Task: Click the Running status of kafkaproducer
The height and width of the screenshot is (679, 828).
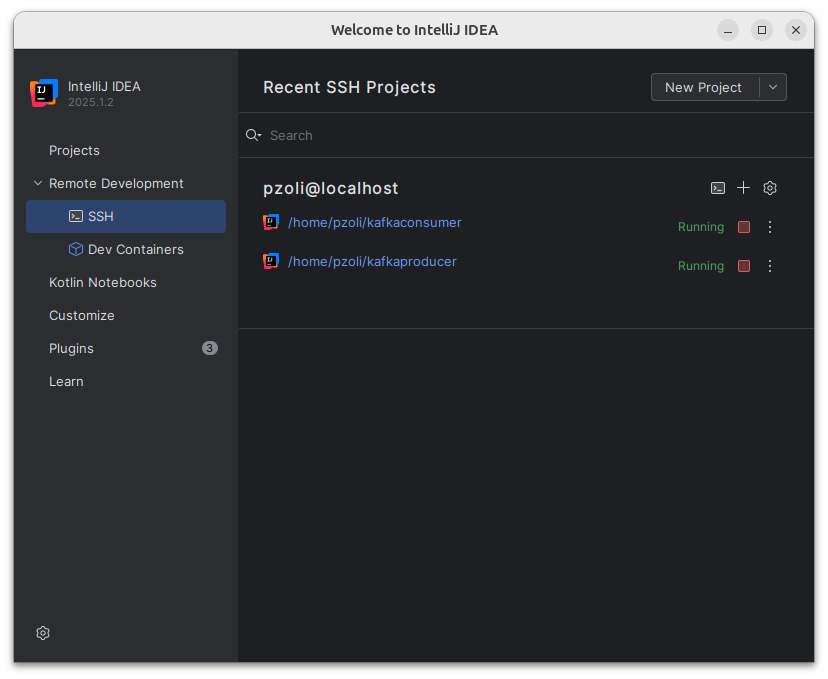Action: pos(701,266)
